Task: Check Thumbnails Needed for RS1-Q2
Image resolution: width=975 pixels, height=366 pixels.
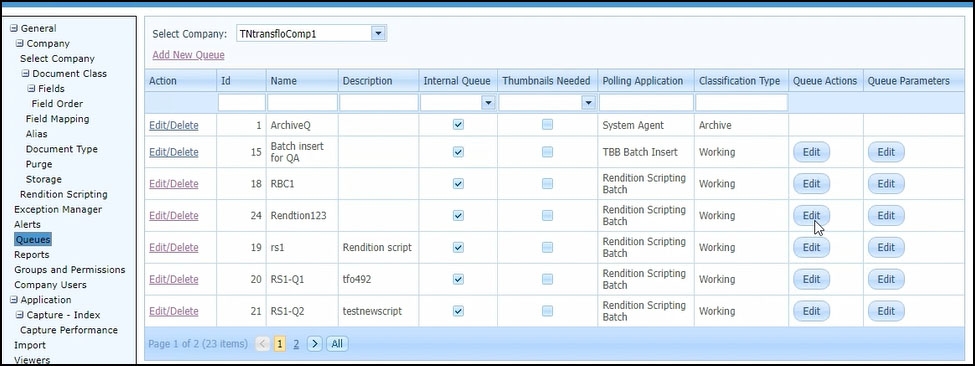Action: click(x=547, y=311)
